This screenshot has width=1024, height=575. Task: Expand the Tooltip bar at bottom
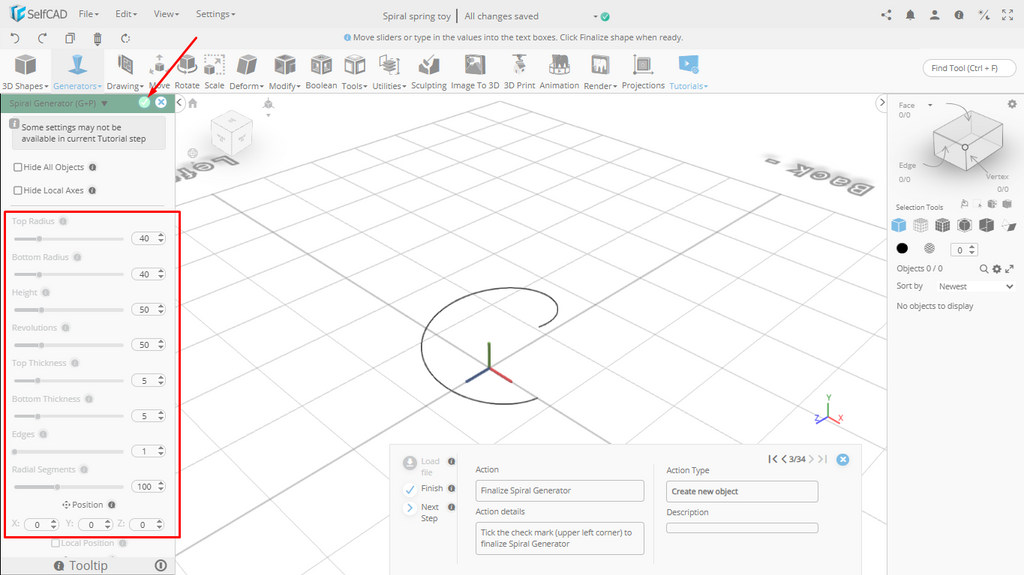(x=88, y=565)
